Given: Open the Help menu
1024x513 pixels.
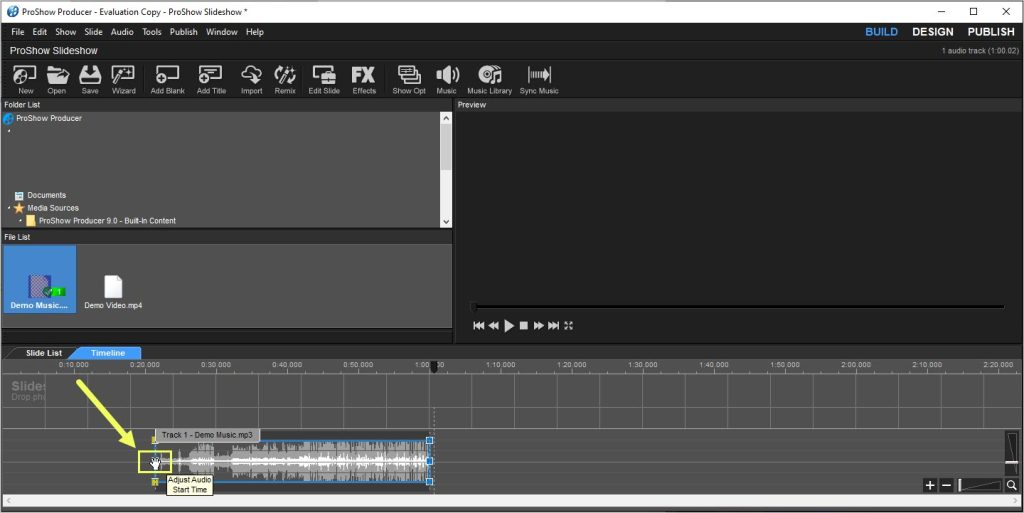Looking at the screenshot, I should 255,32.
